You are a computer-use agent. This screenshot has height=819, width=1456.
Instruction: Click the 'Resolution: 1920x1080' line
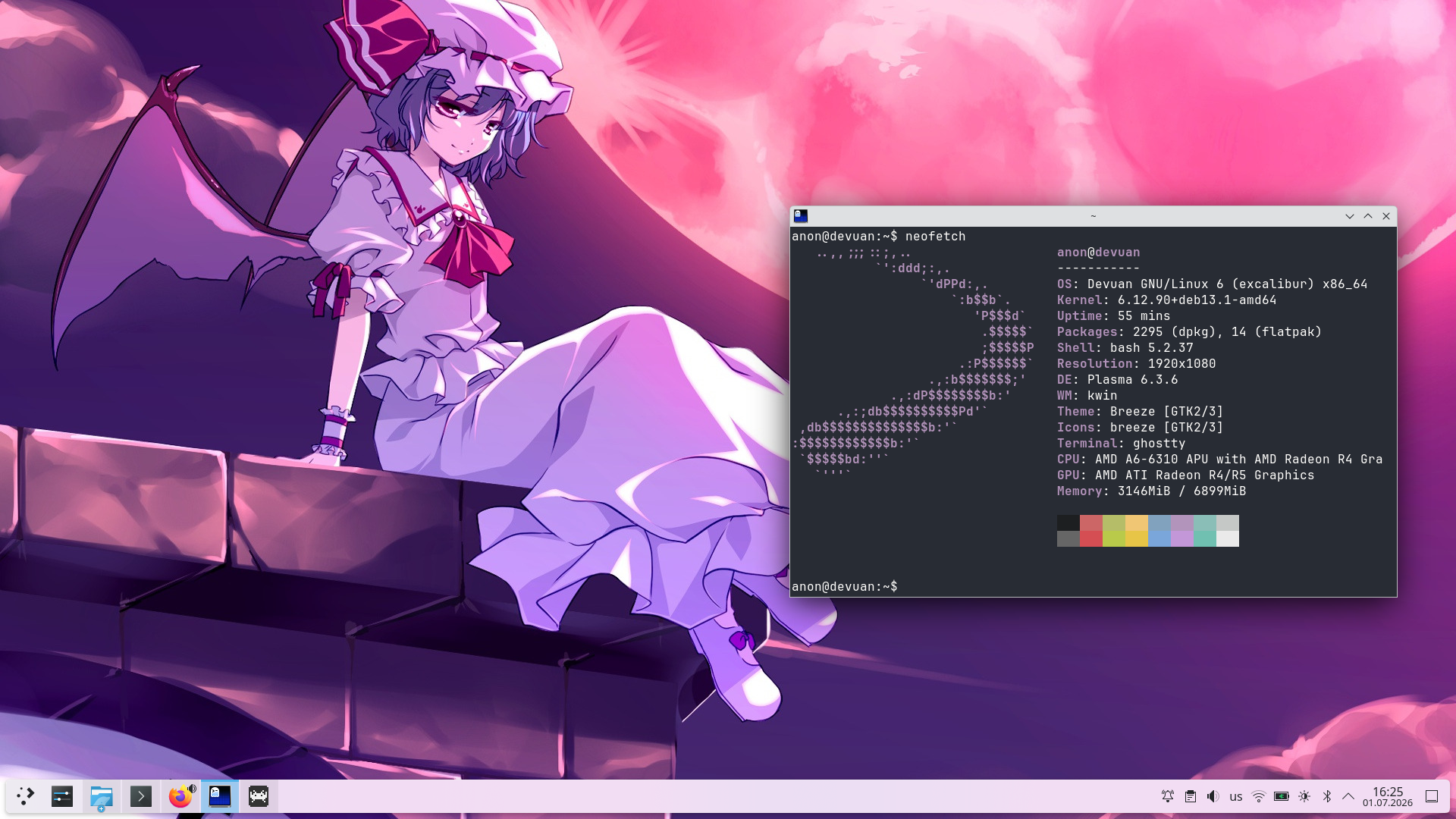(x=1137, y=364)
